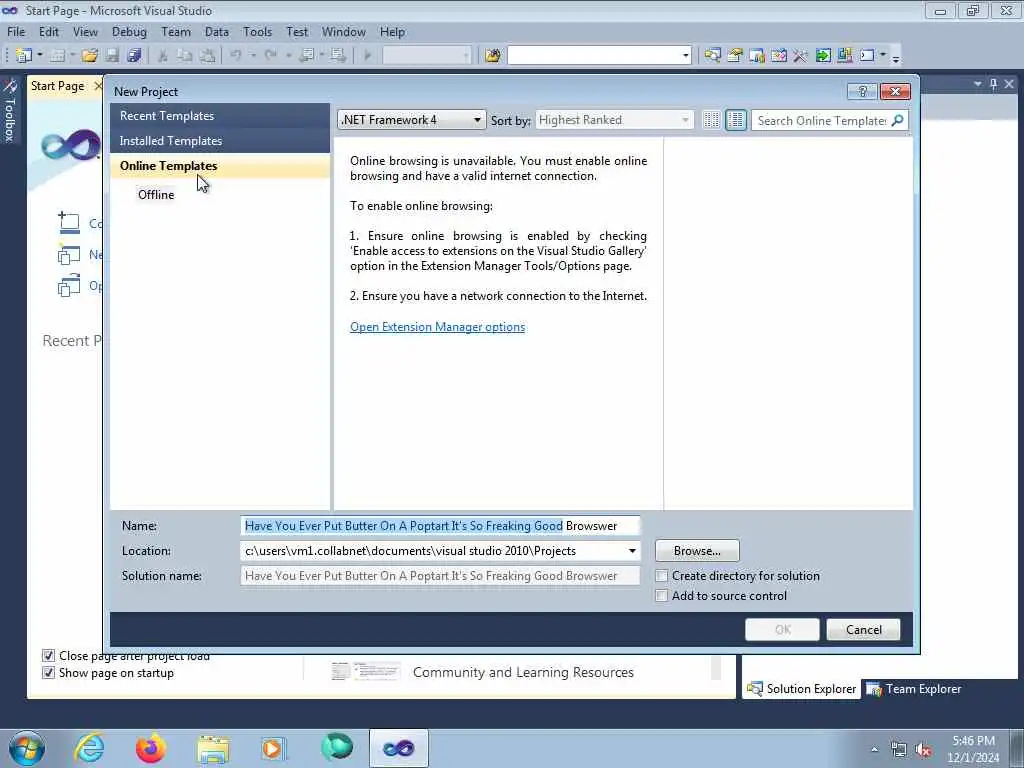
Task: Click the Save All toolbar icon
Action: [135, 56]
